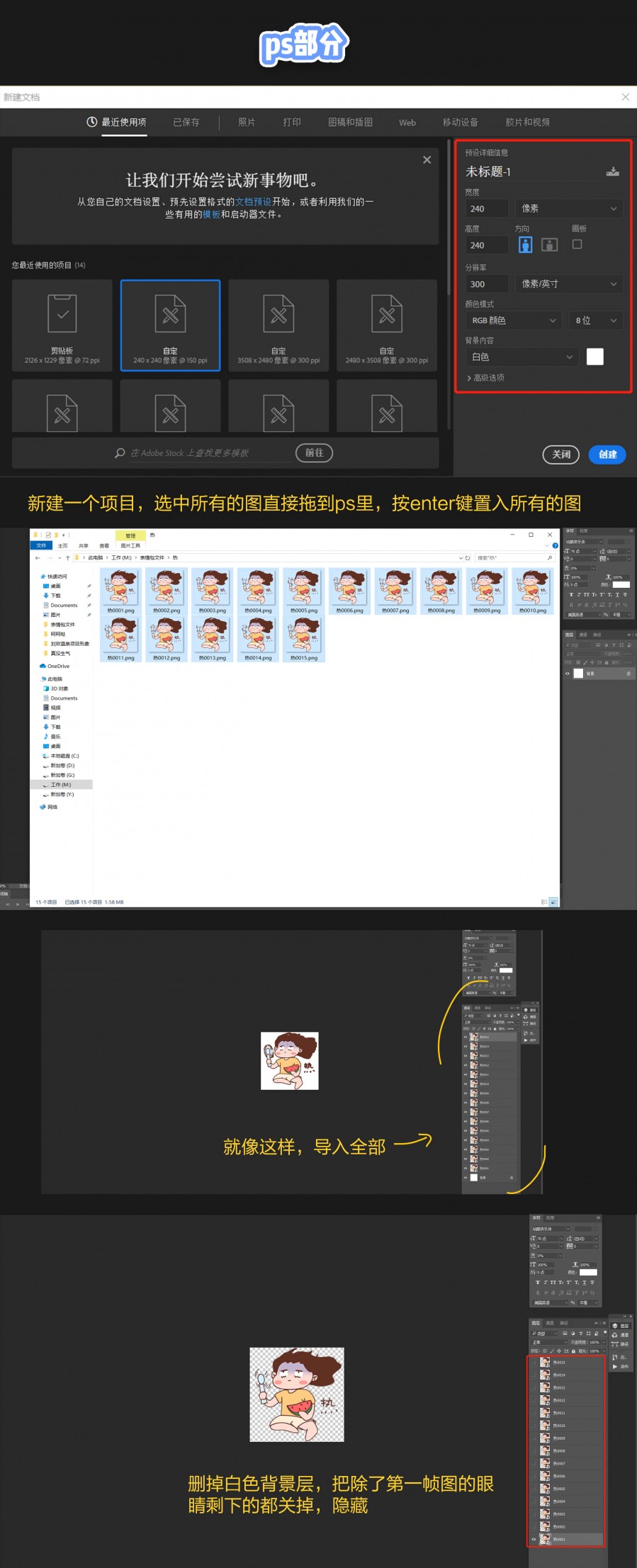The image size is (637, 1568).
Task: Select landscape orientation icon
Action: 549,245
